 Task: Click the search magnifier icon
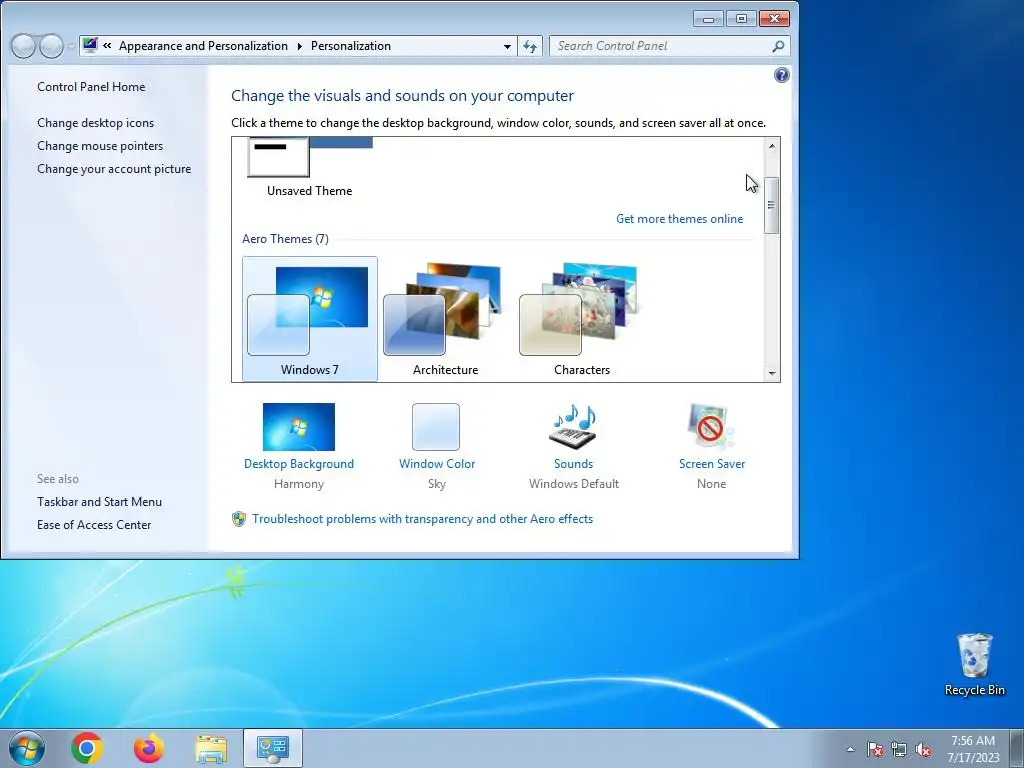pos(778,46)
